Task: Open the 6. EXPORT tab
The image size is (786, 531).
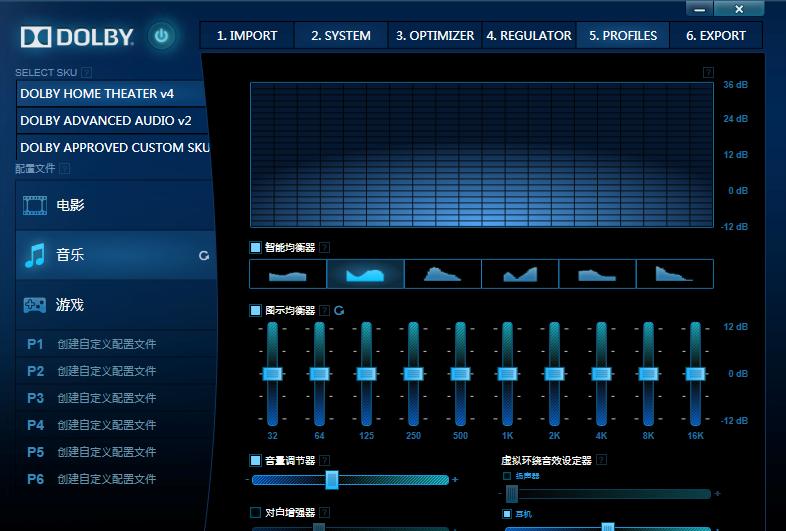Action: point(716,36)
